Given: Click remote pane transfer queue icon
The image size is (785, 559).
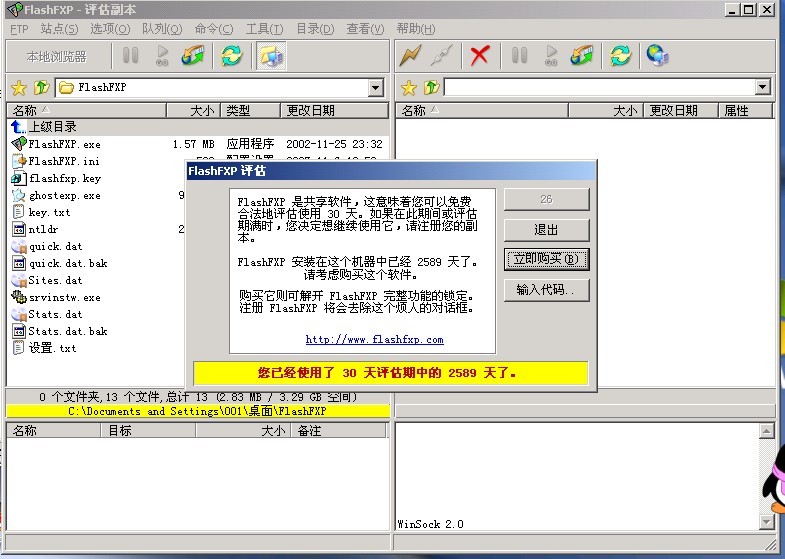Looking at the screenshot, I should click(582, 56).
